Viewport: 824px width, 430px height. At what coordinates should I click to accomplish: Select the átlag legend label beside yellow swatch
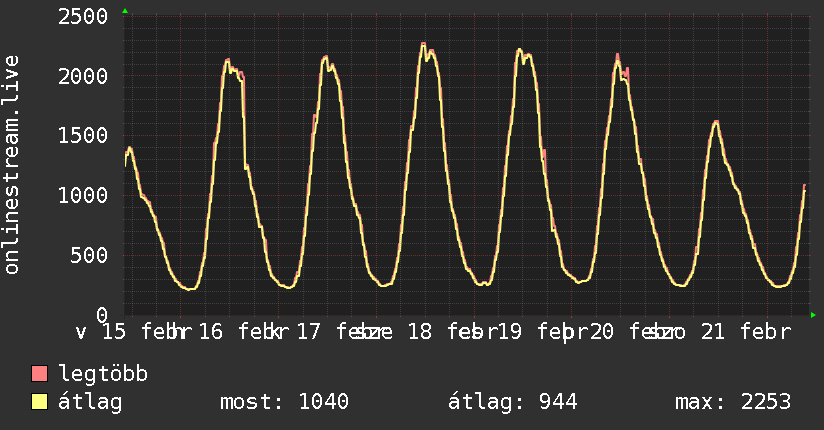click(90, 402)
